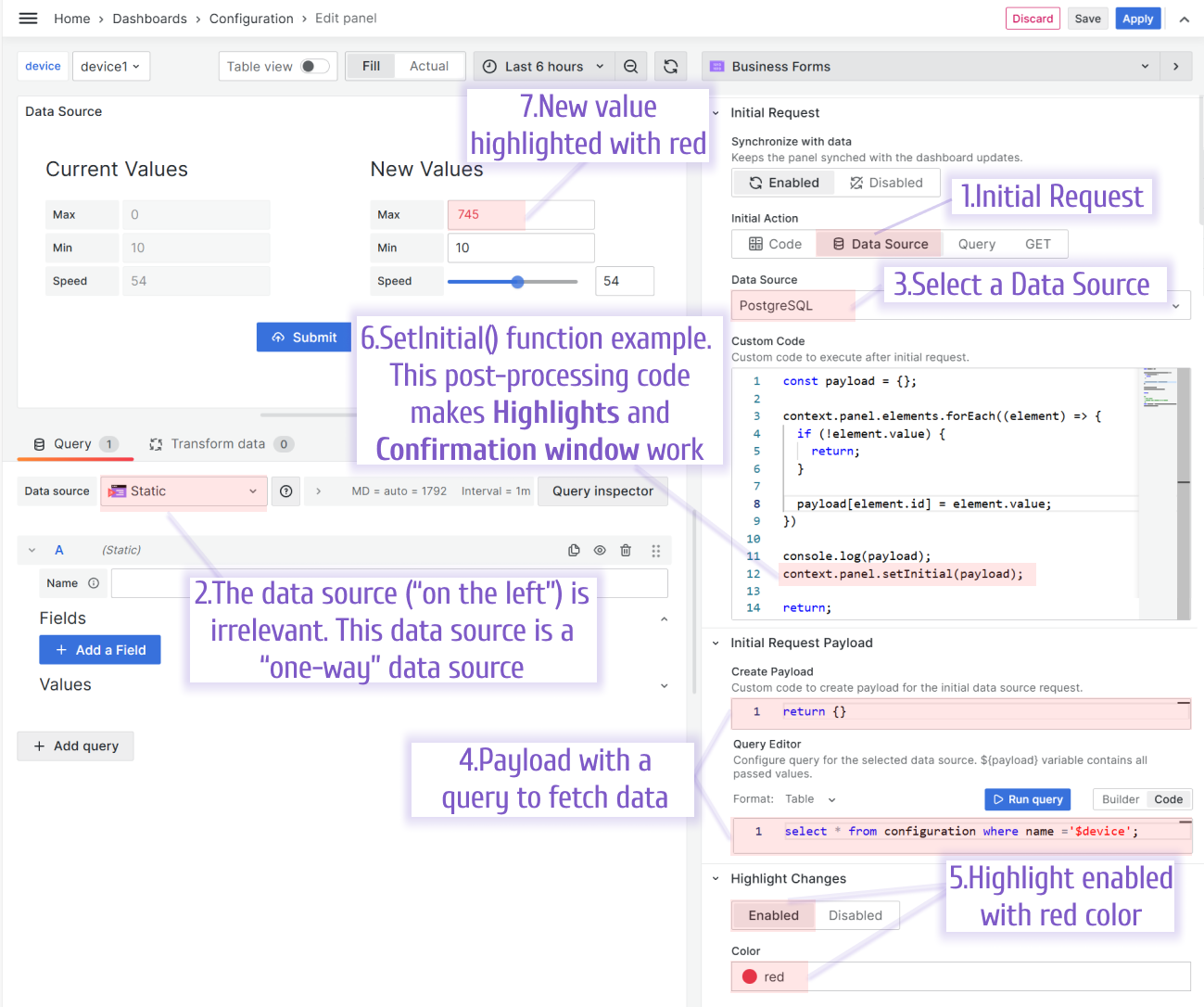Delete query A with the trash icon
This screenshot has height=1007, width=1204.
point(626,550)
